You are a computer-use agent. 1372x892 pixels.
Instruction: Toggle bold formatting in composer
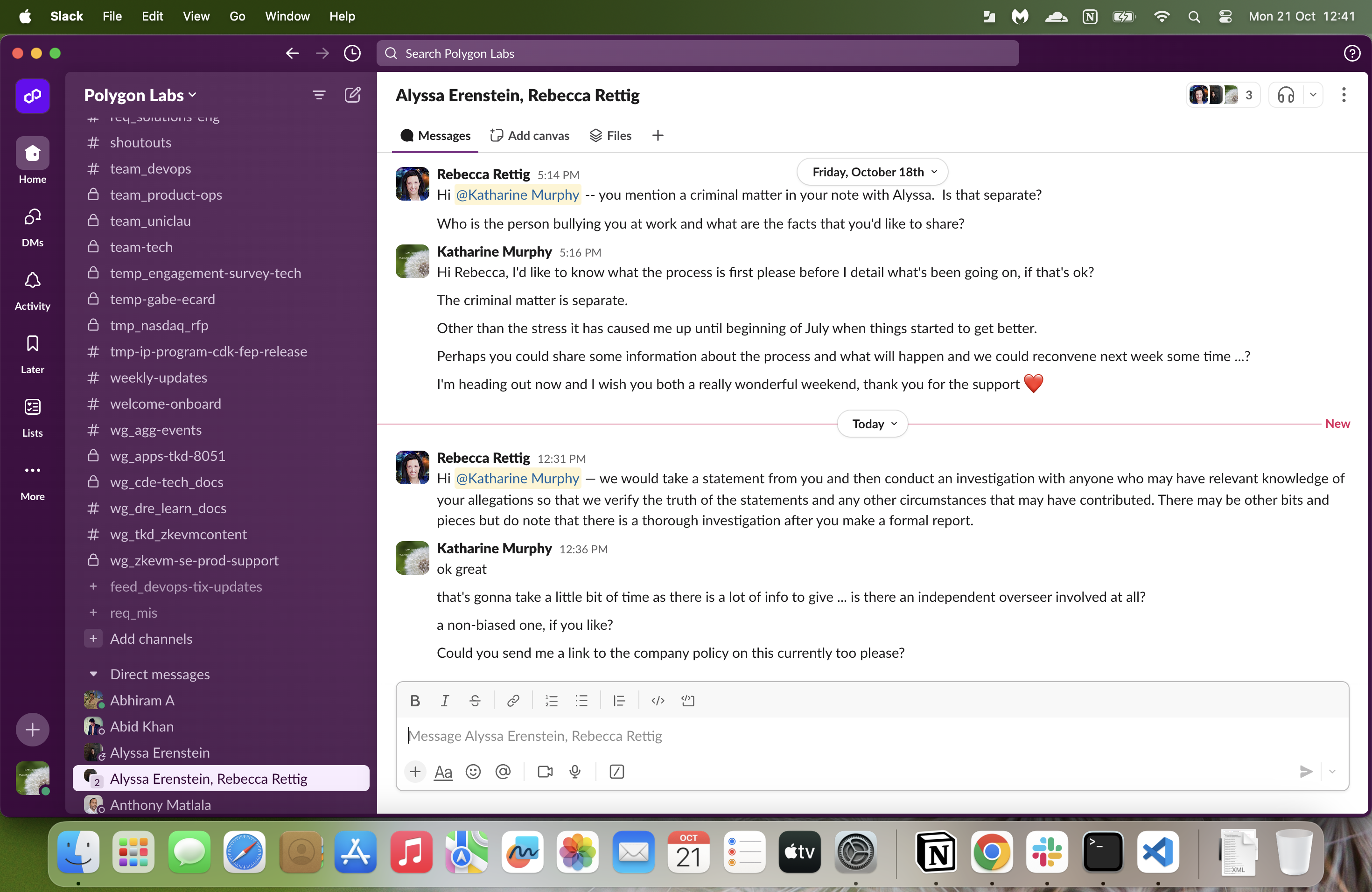[x=414, y=701]
